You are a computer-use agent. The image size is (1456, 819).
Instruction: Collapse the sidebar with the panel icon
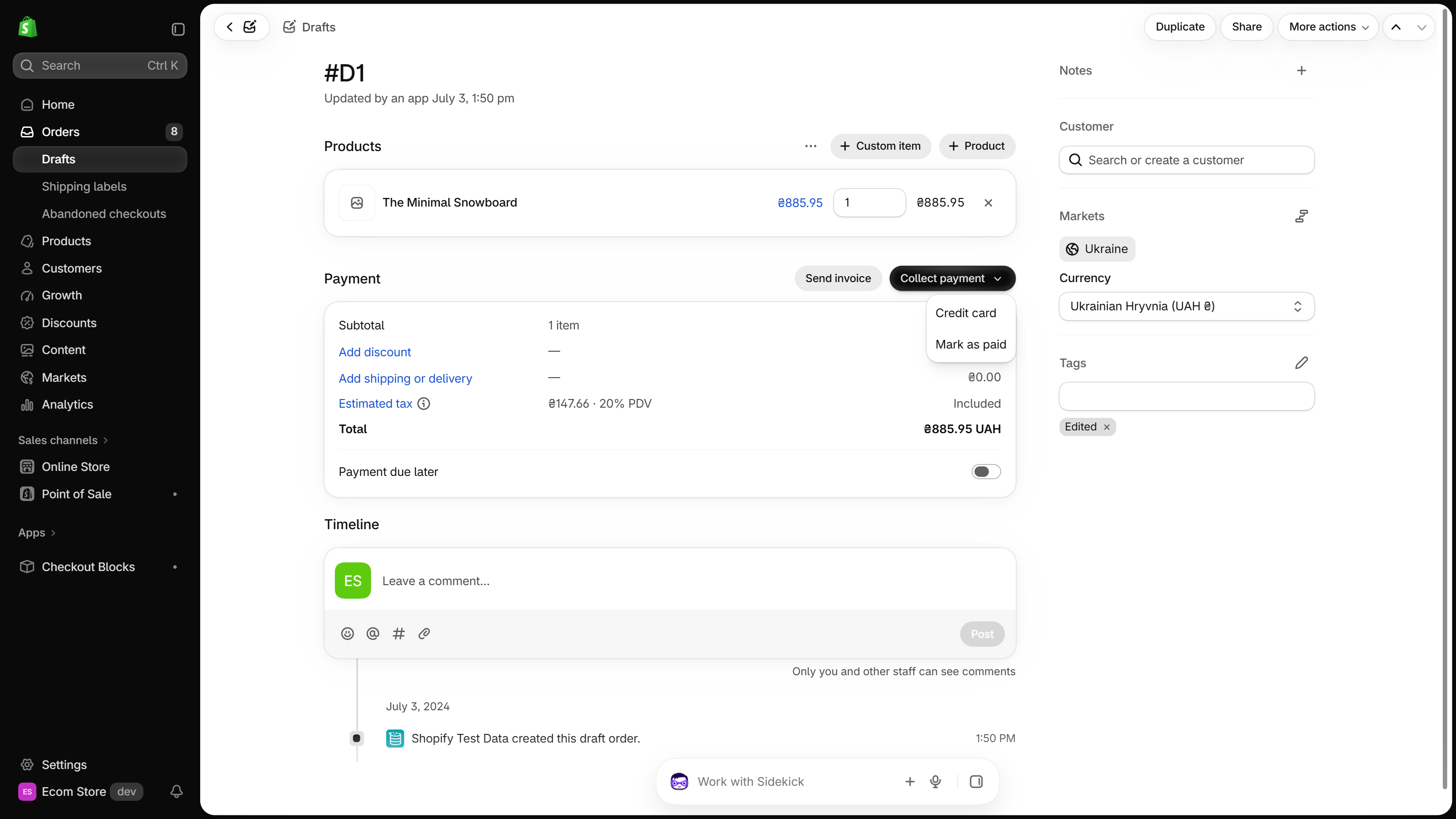[x=178, y=29]
